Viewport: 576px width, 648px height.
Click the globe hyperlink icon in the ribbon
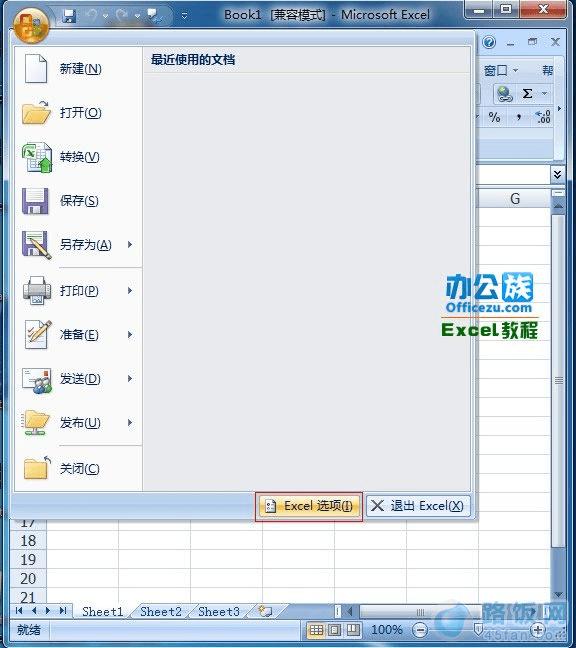pyautogui.click(x=504, y=94)
